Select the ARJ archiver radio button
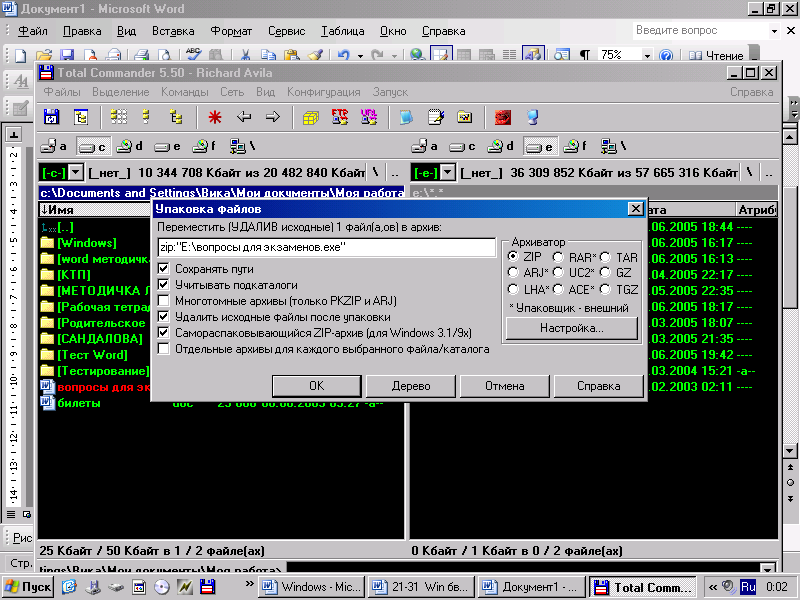 point(513,272)
